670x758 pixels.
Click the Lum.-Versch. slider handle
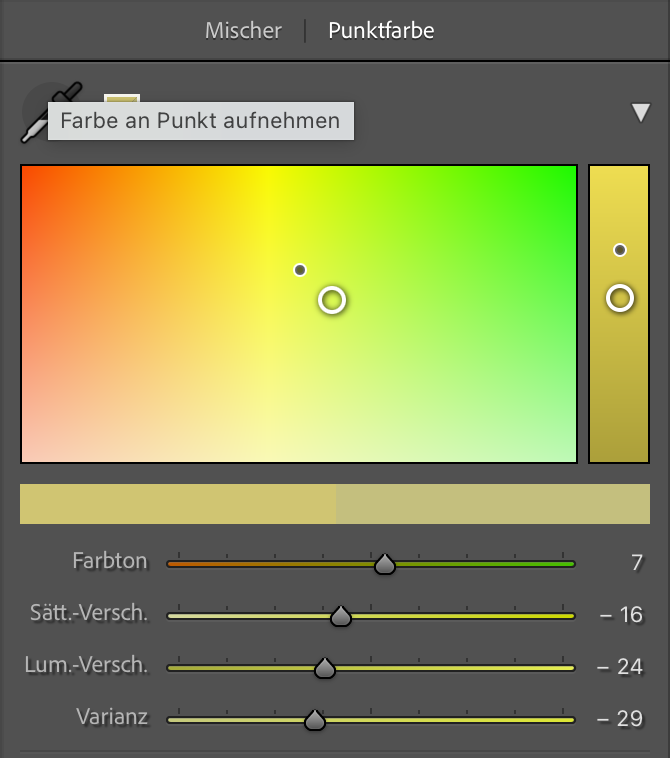click(325, 668)
